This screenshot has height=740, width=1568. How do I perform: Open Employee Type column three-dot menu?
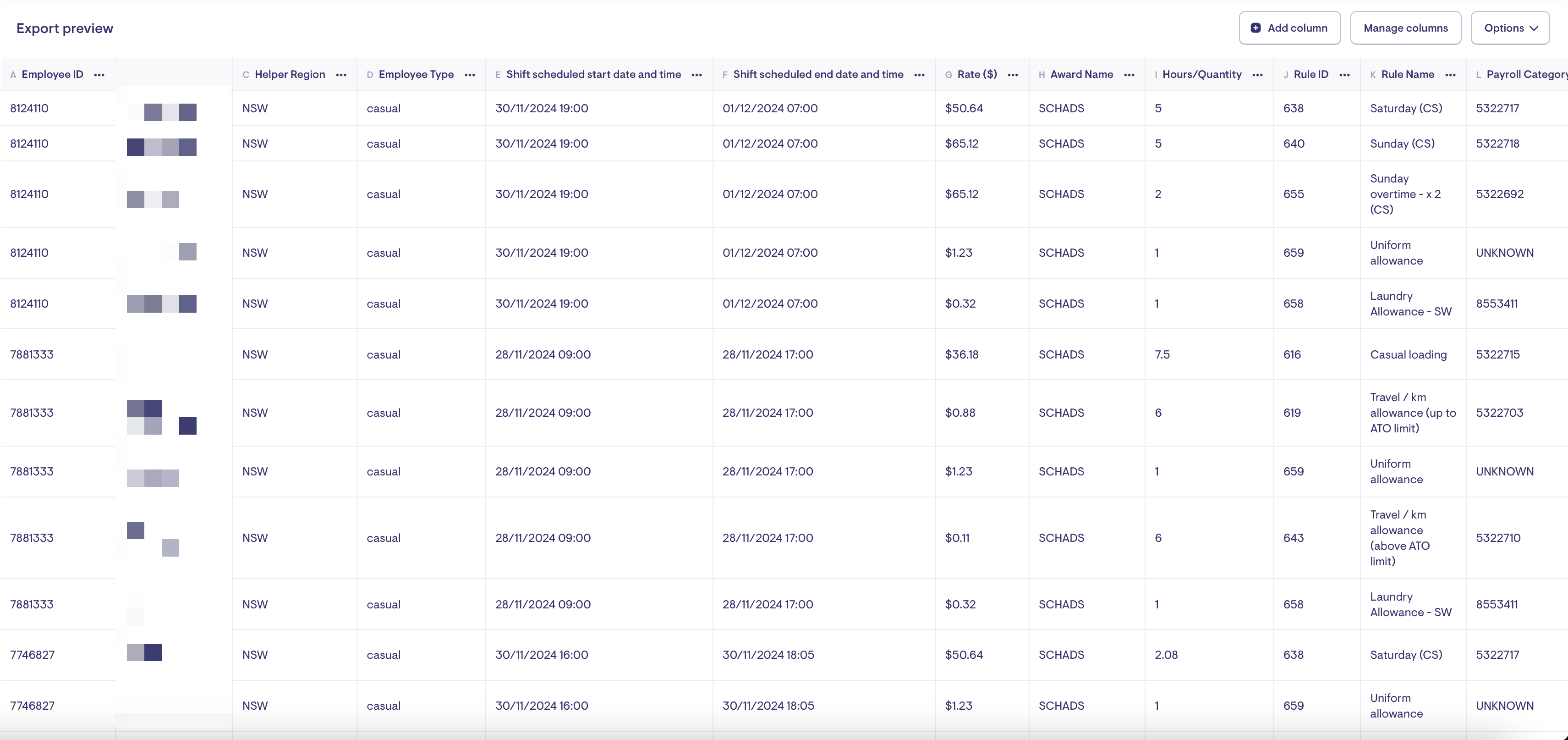point(469,74)
